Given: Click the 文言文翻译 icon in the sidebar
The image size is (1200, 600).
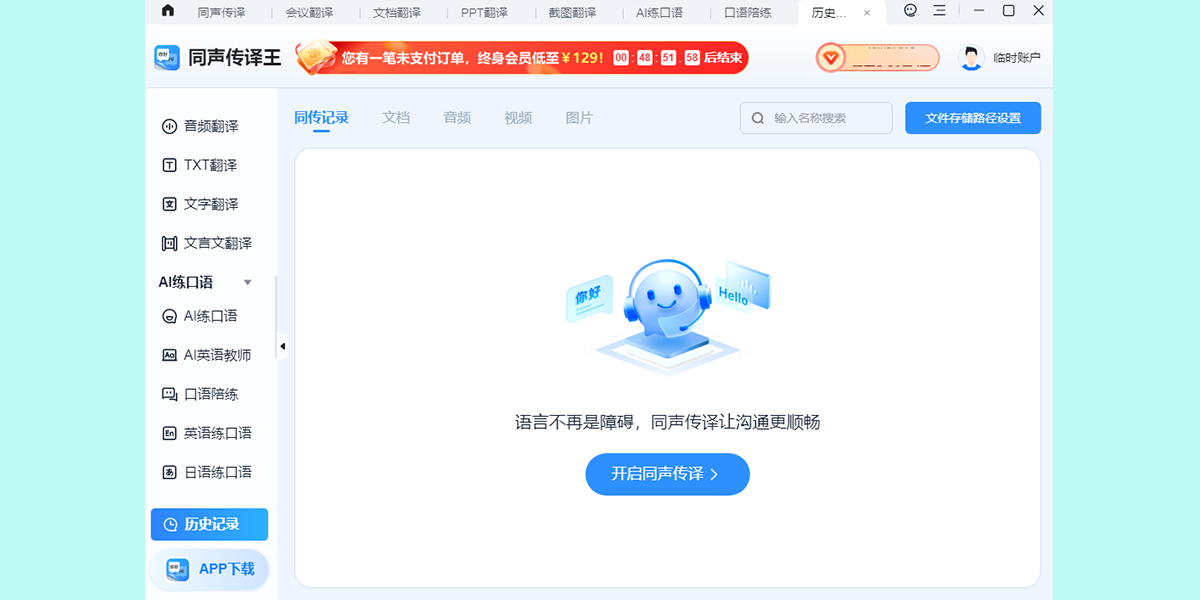Looking at the screenshot, I should [x=169, y=244].
